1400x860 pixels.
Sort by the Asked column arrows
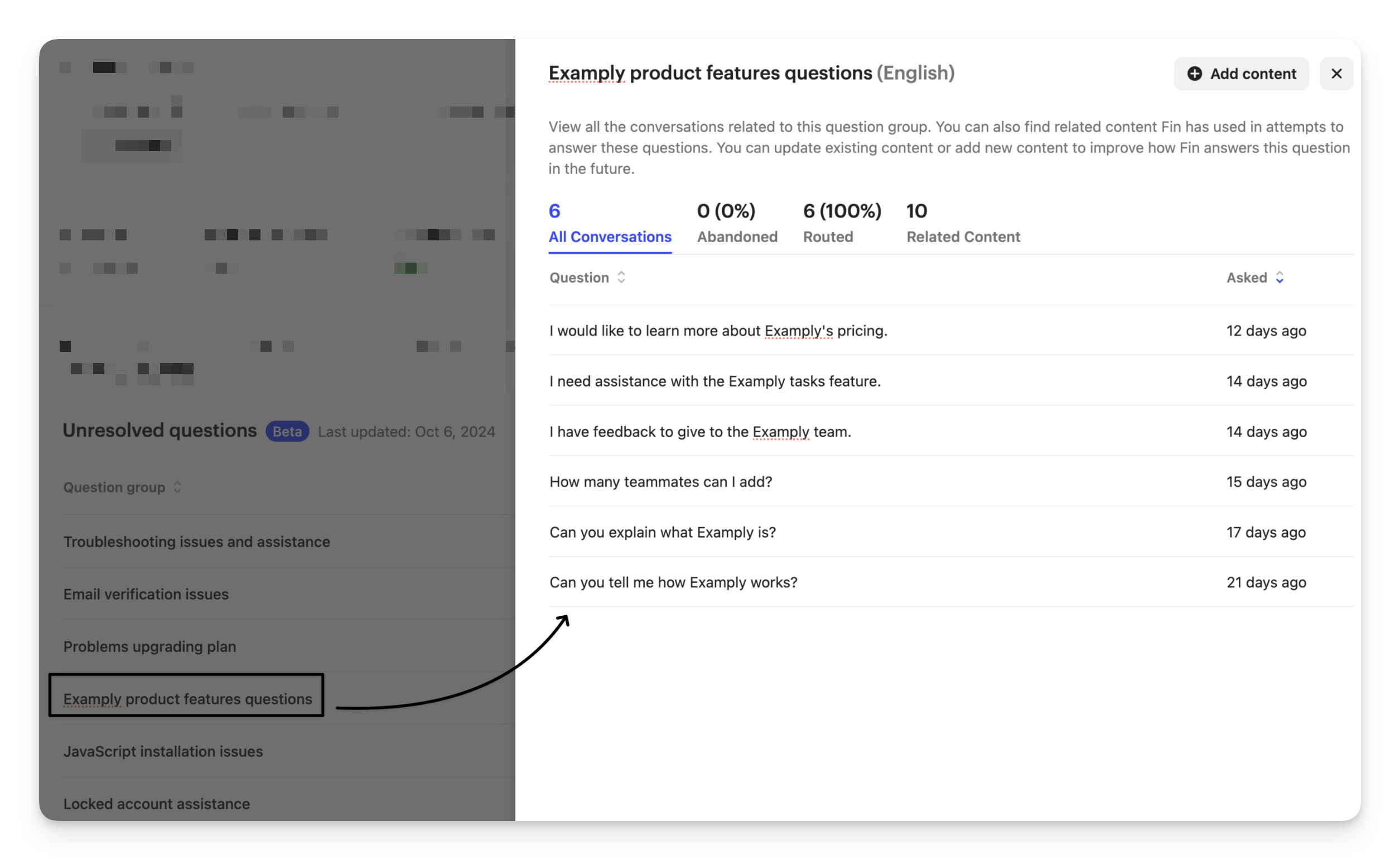[1280, 278]
